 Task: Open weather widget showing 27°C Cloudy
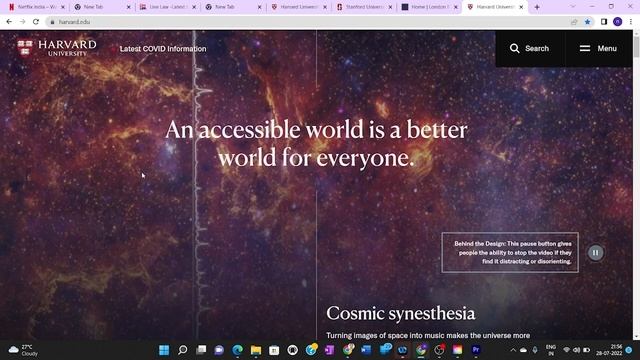[x=24, y=350]
